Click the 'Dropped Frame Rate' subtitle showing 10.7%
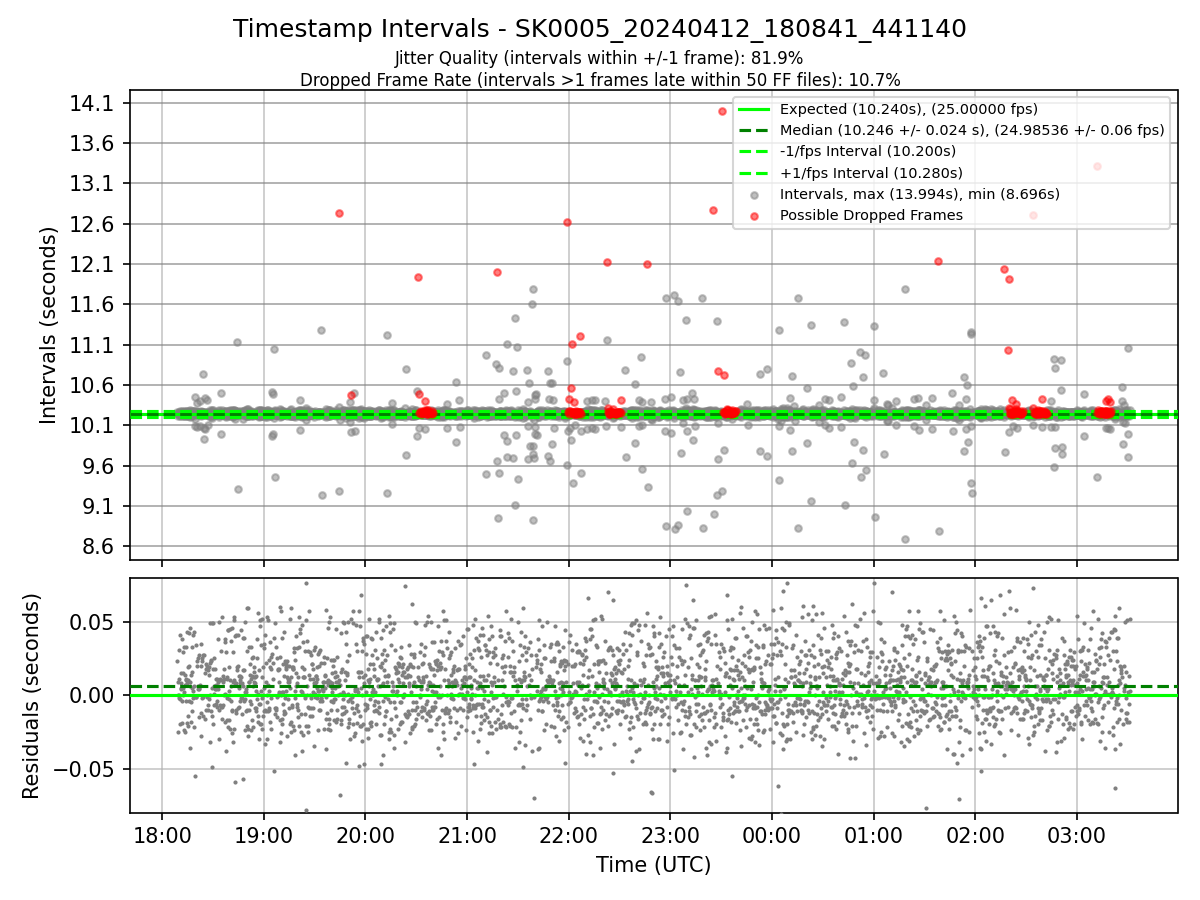Image resolution: width=1200 pixels, height=900 pixels. [x=600, y=79]
